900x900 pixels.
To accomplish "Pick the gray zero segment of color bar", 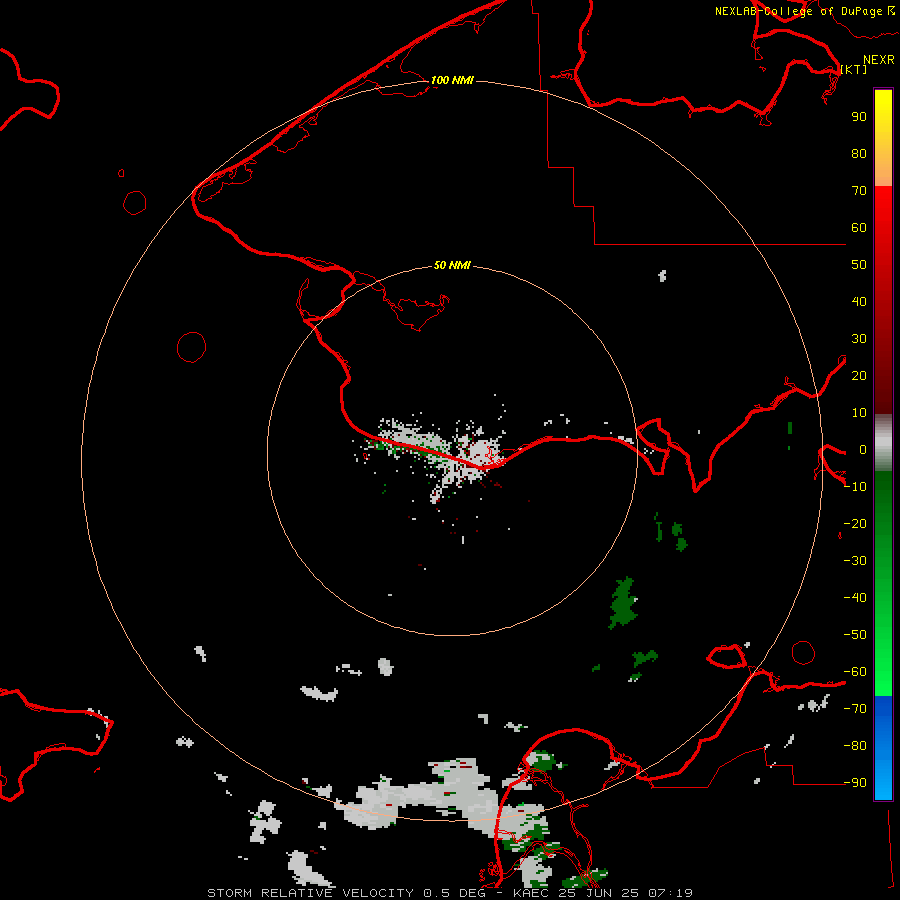I will (883, 443).
